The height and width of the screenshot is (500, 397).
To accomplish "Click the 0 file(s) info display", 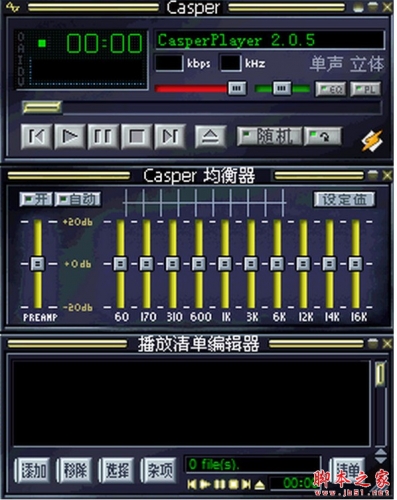I will (x=252, y=465).
